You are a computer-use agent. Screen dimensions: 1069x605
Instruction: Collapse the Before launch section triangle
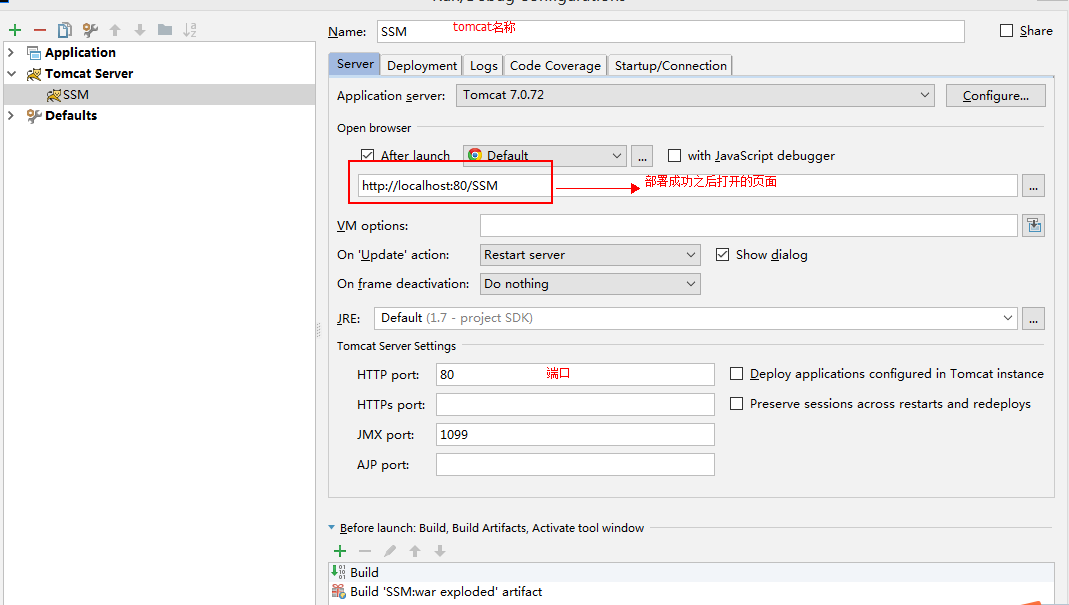click(x=331, y=527)
